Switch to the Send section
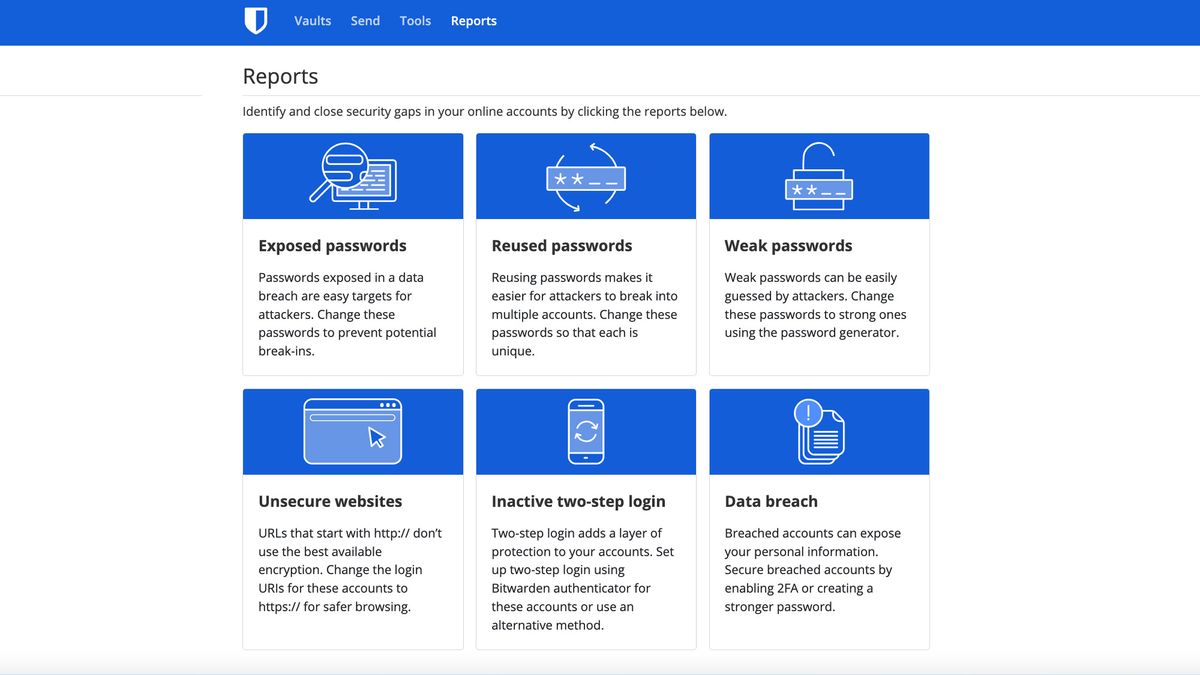 tap(365, 20)
